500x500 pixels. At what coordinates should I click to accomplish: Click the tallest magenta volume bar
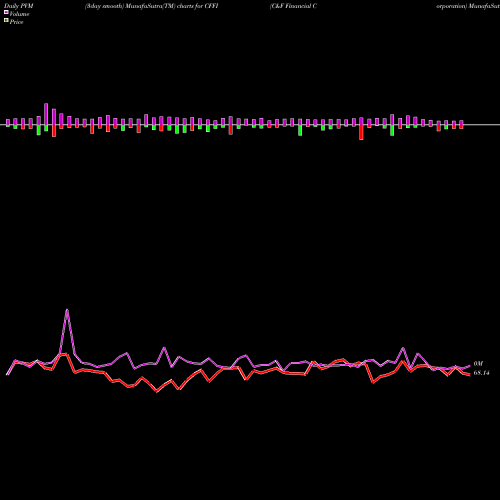[46, 114]
